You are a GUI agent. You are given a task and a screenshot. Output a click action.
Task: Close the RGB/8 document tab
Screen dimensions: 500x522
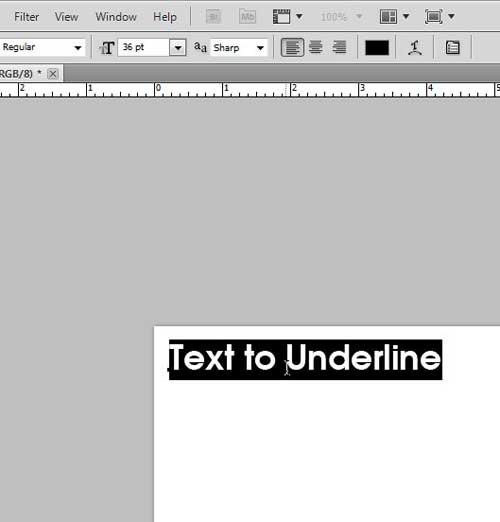pyautogui.click(x=53, y=74)
